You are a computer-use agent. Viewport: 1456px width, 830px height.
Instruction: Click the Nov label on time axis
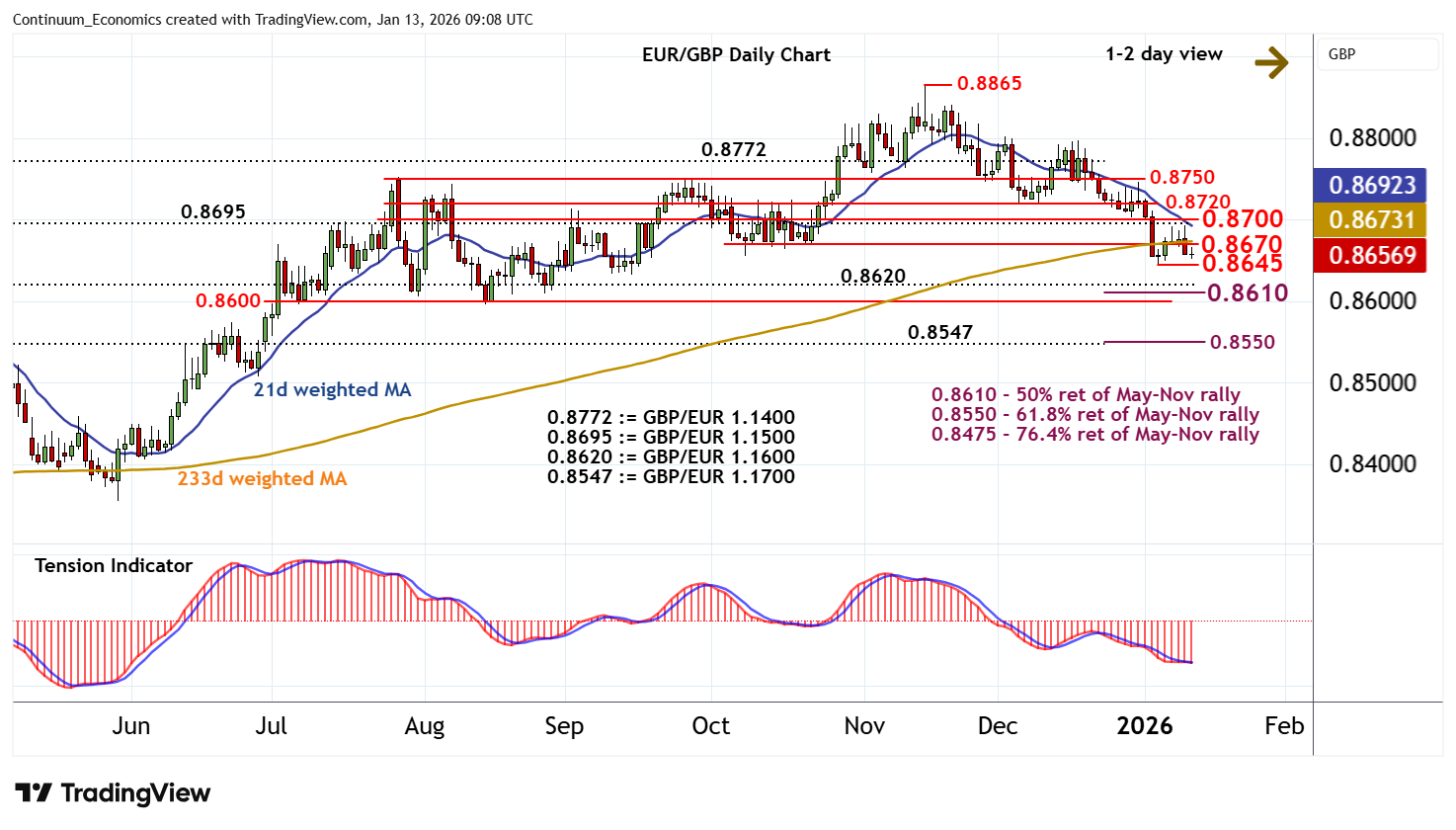pyautogui.click(x=864, y=726)
